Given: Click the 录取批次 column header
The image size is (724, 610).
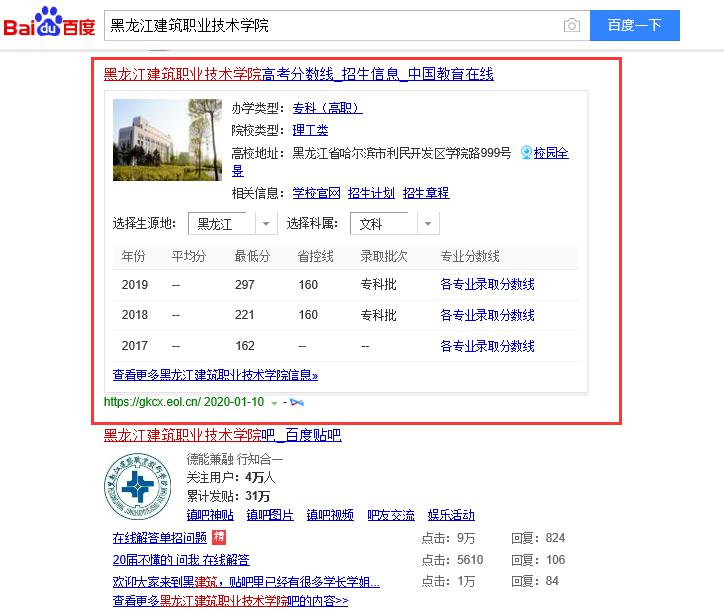Looking at the screenshot, I should click(x=384, y=256).
